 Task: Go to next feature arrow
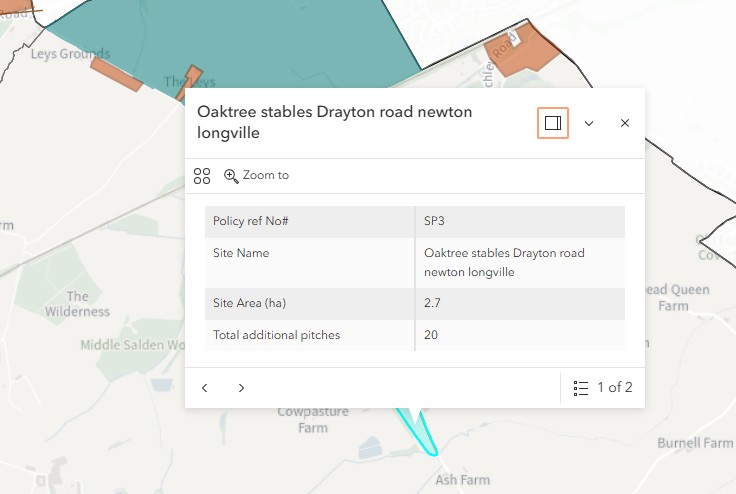241,388
